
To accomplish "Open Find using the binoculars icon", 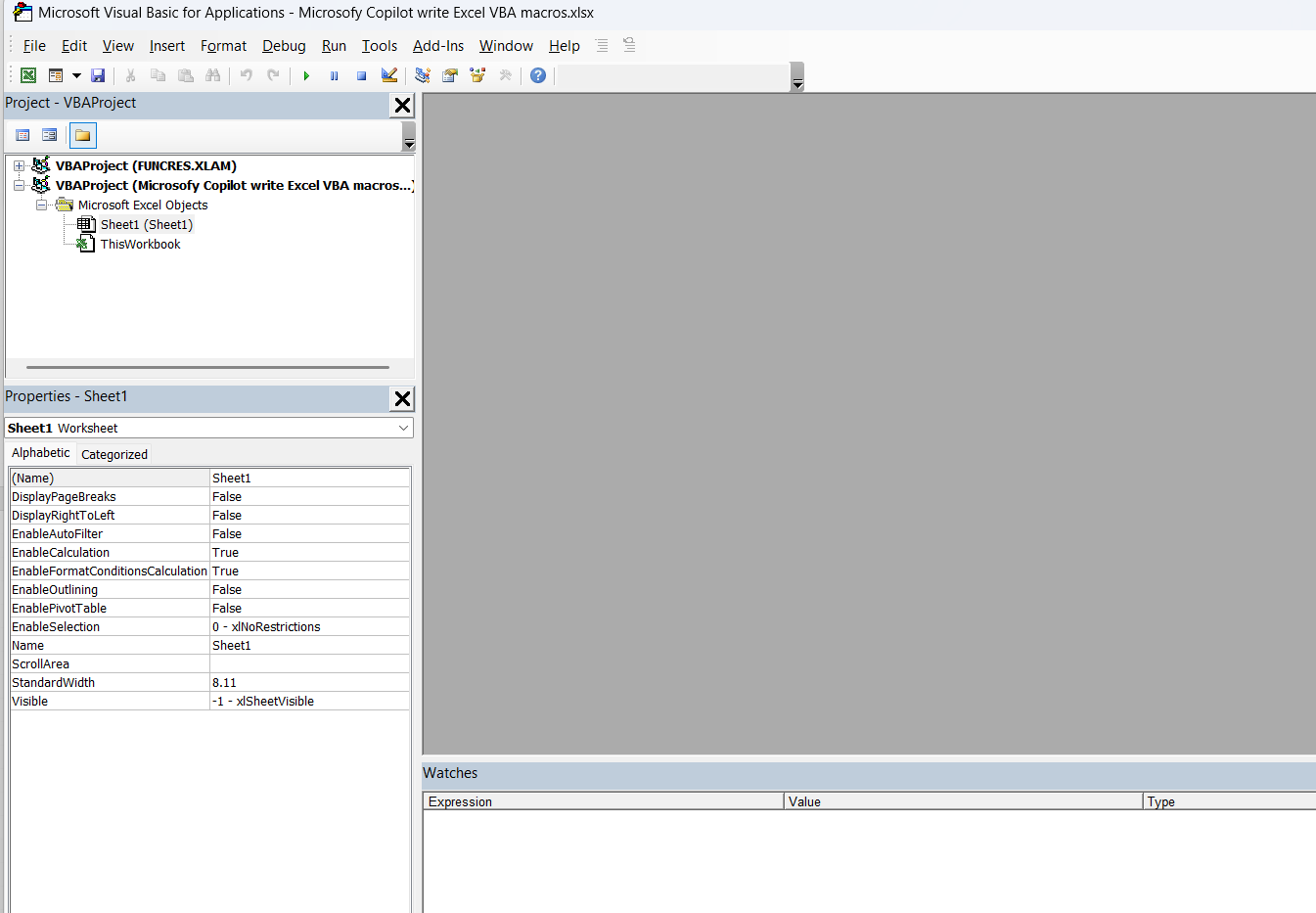I will (x=213, y=75).
